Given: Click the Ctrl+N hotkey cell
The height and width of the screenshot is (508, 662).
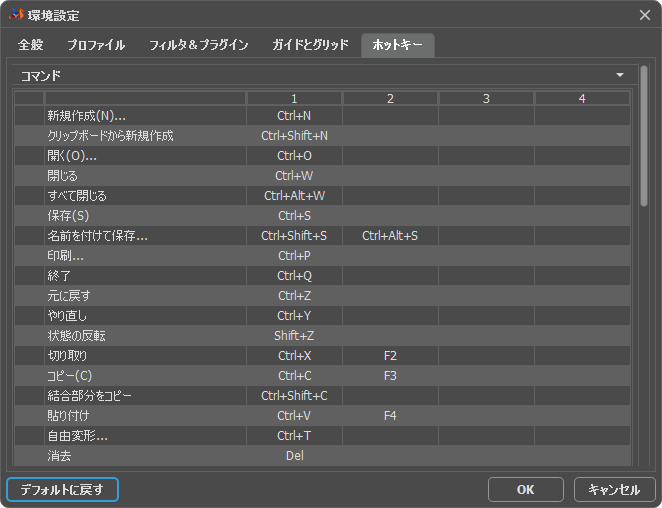Looking at the screenshot, I should [294, 116].
